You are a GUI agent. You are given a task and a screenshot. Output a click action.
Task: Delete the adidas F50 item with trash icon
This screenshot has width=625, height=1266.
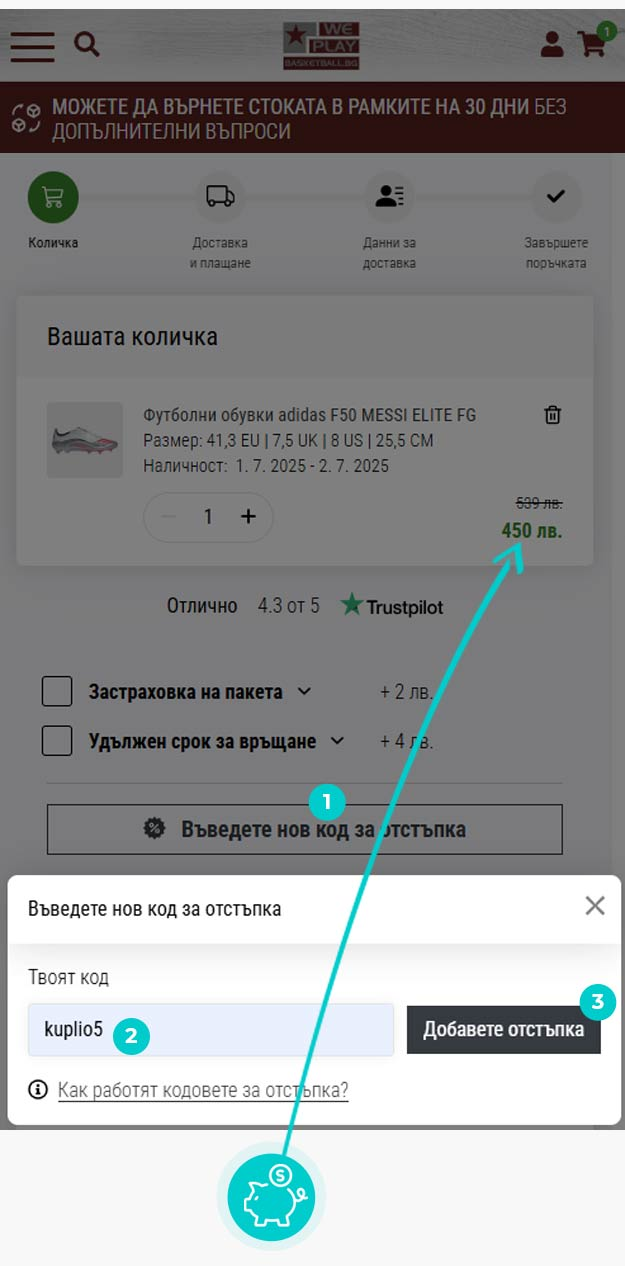(x=552, y=415)
